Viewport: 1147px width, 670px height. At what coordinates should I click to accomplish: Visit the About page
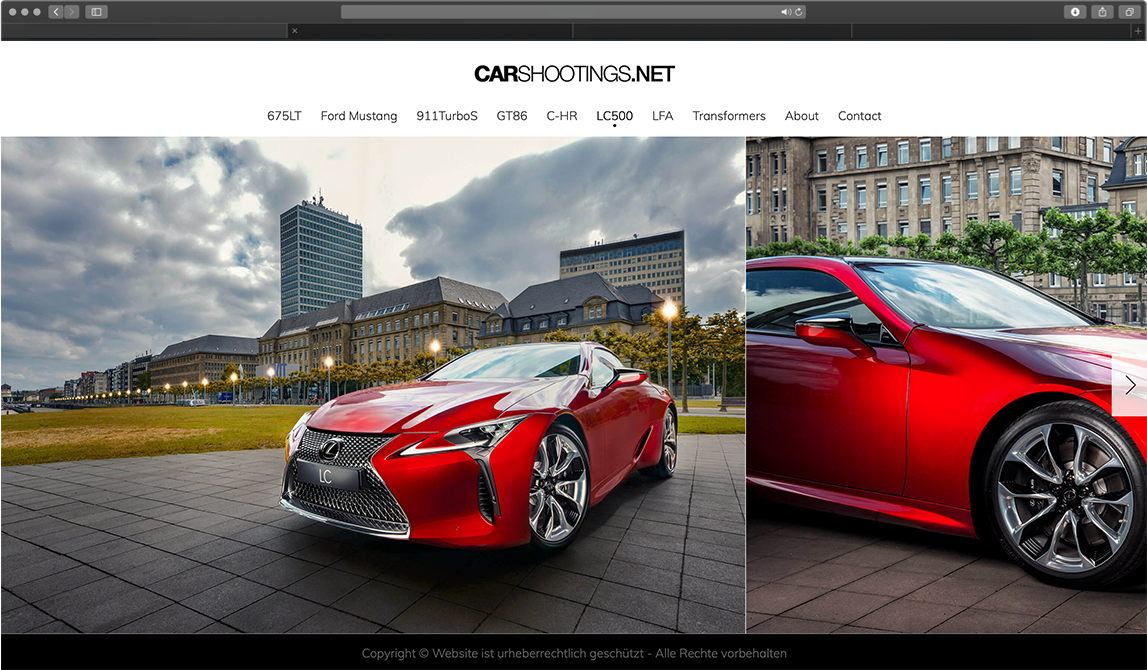click(801, 116)
